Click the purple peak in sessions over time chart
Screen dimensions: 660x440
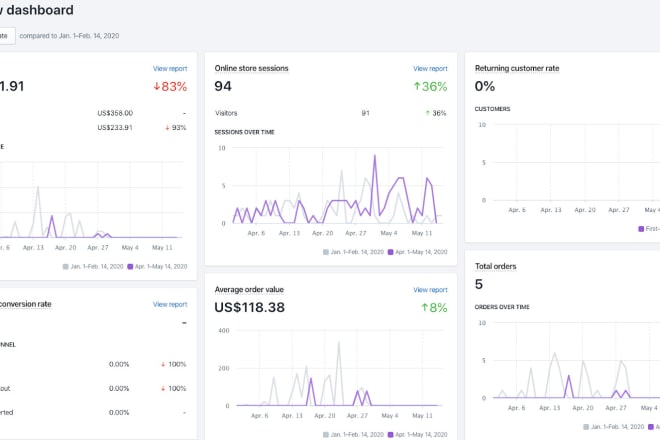[375, 157]
